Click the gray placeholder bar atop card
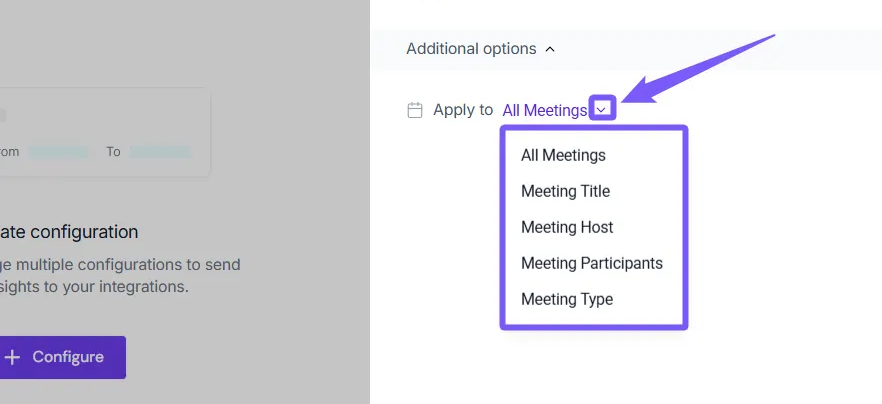This screenshot has height=404, width=882. pyautogui.click(x=3, y=115)
